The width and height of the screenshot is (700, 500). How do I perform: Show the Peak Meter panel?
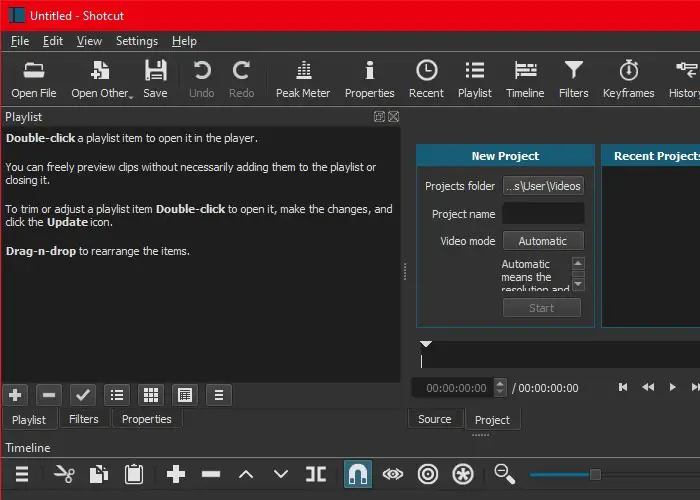[x=303, y=79]
